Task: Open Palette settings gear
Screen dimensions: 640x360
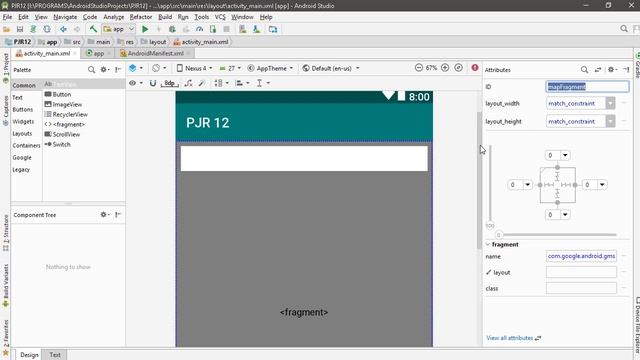Action: click(104, 70)
